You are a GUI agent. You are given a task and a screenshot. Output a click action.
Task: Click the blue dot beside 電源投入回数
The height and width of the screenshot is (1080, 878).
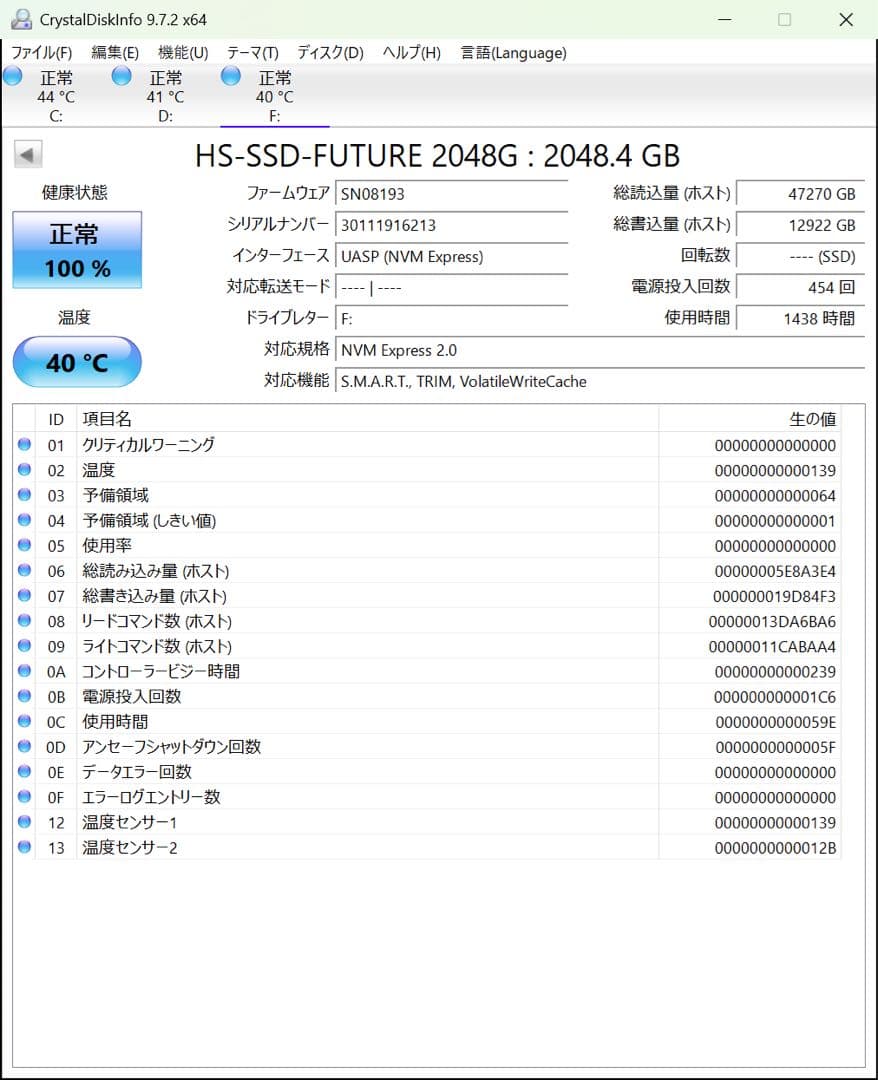pyautogui.click(x=23, y=696)
